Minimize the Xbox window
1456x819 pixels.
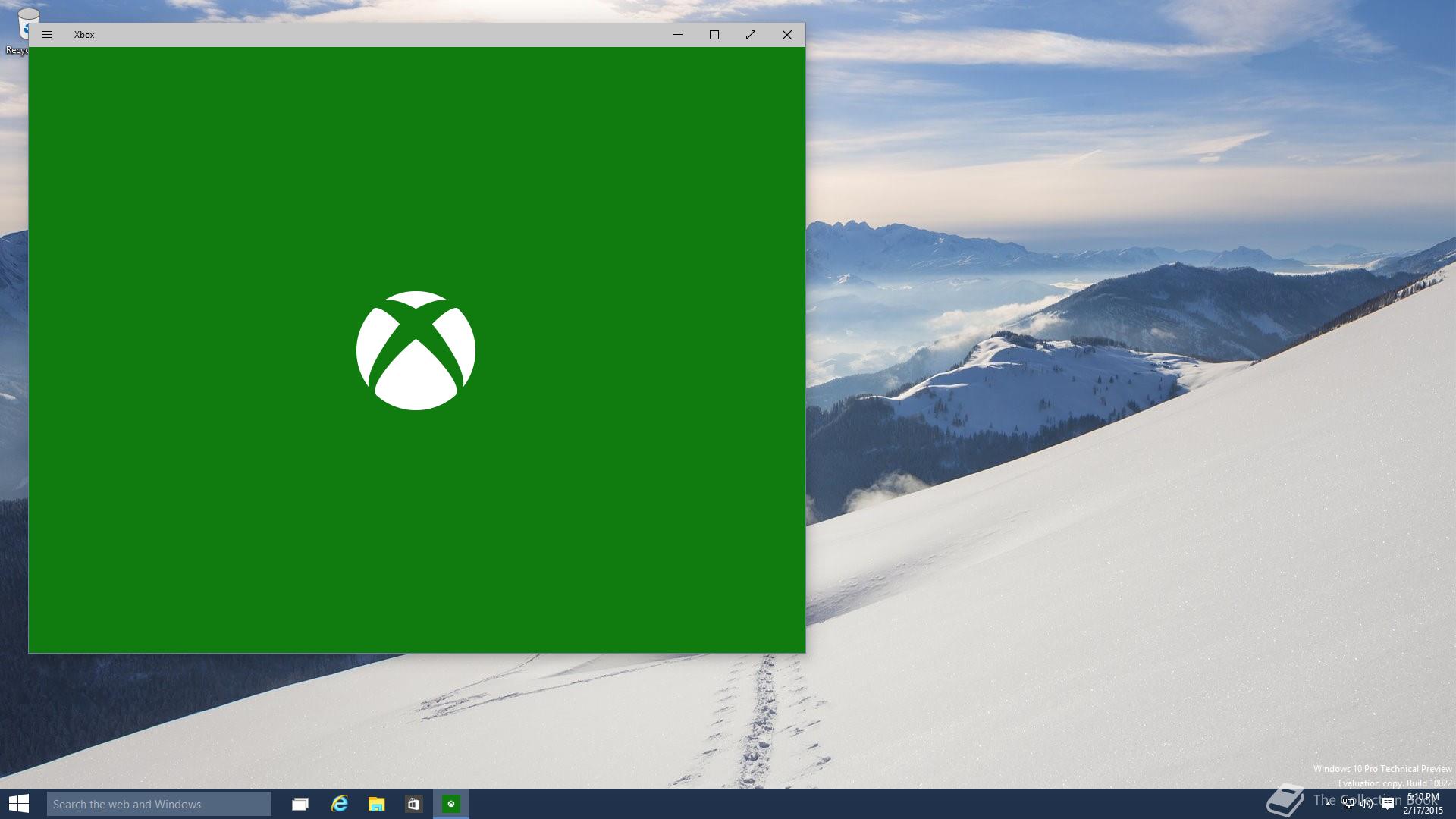point(678,35)
